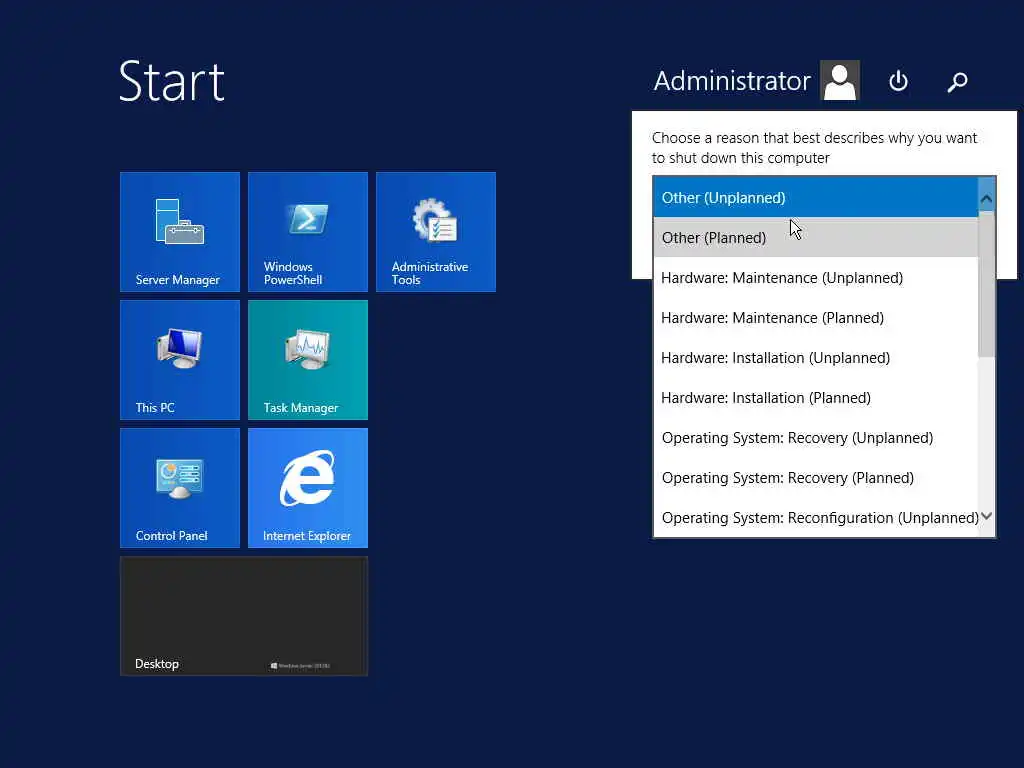Launch Internet Explorer tile
This screenshot has width=1024, height=768.
tap(308, 488)
